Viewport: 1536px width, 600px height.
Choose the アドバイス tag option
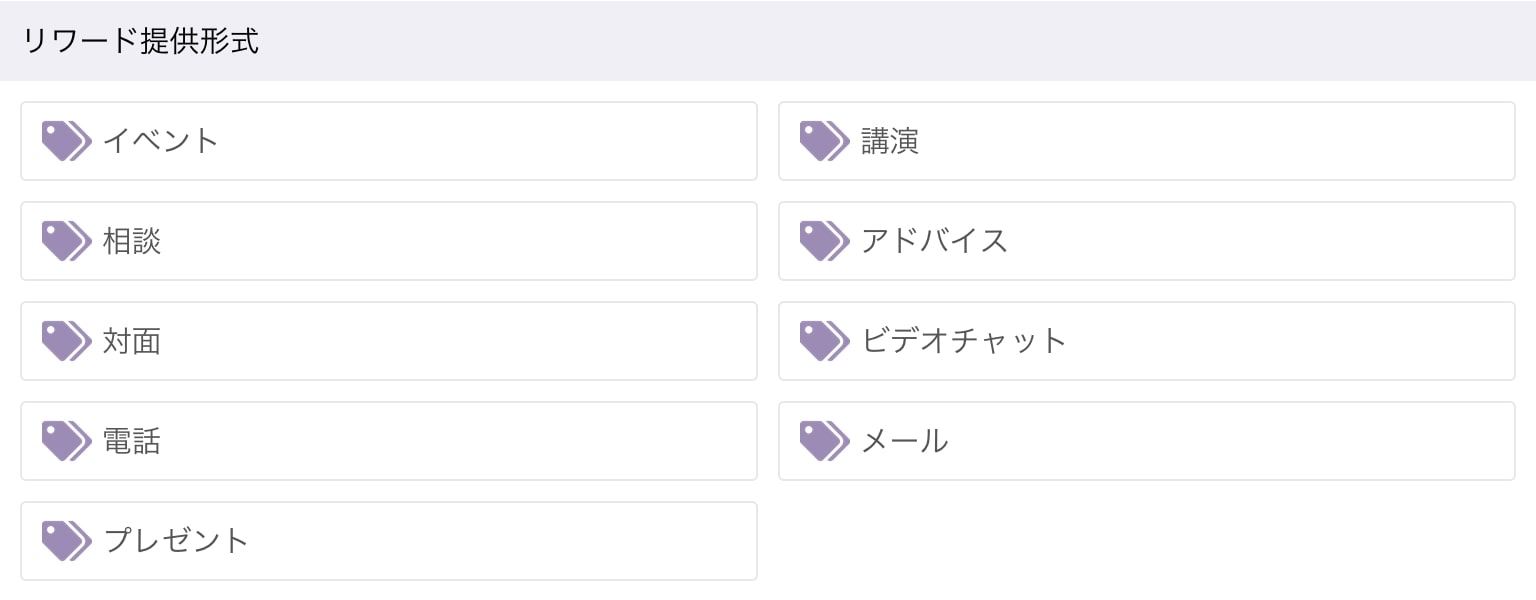(1147, 241)
